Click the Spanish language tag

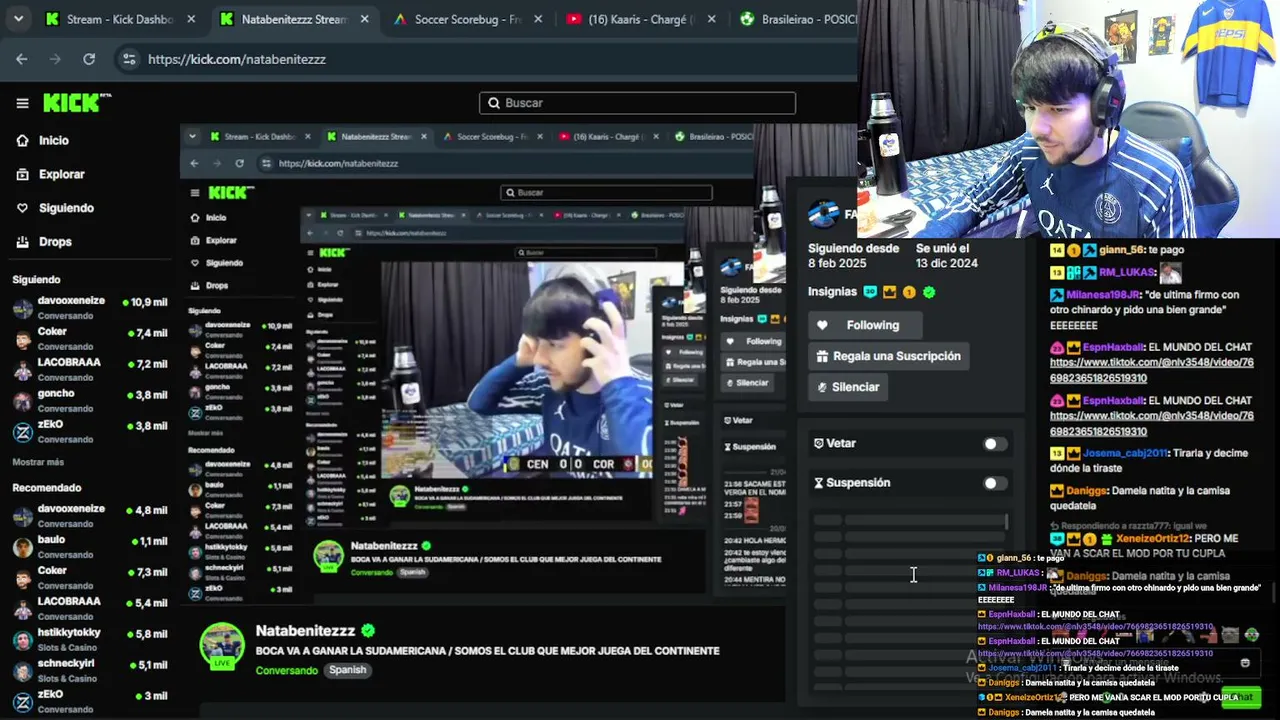tap(348, 670)
